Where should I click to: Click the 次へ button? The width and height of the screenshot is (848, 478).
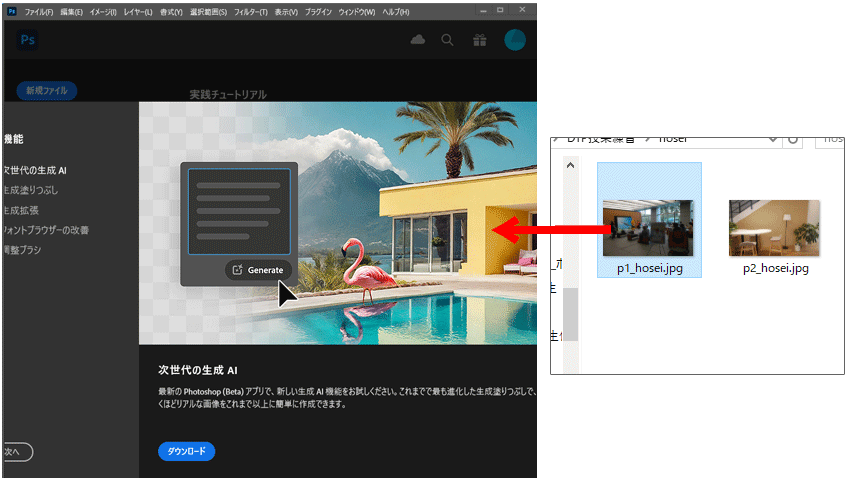(x=16, y=452)
